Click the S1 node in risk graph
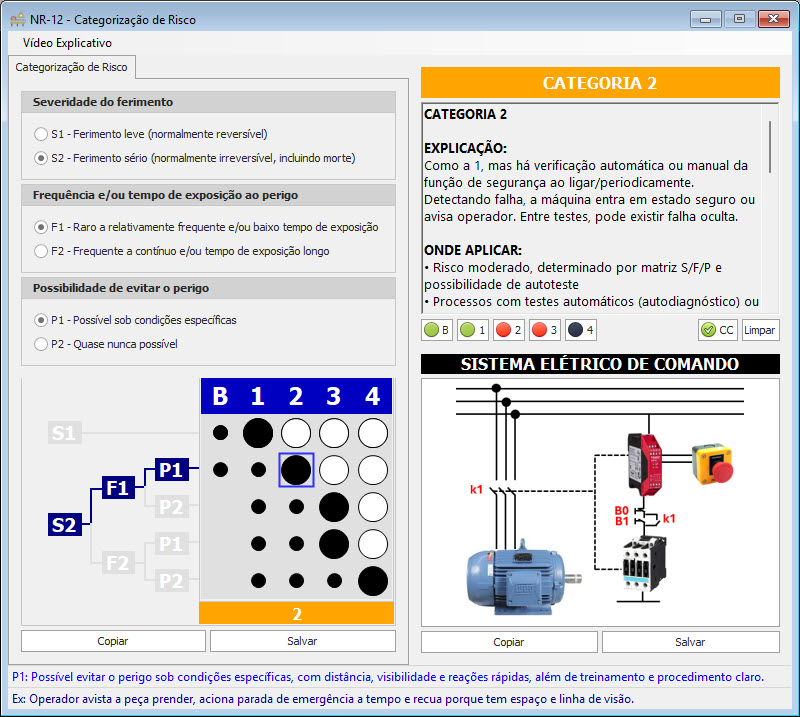This screenshot has width=800, height=717. 64,433
